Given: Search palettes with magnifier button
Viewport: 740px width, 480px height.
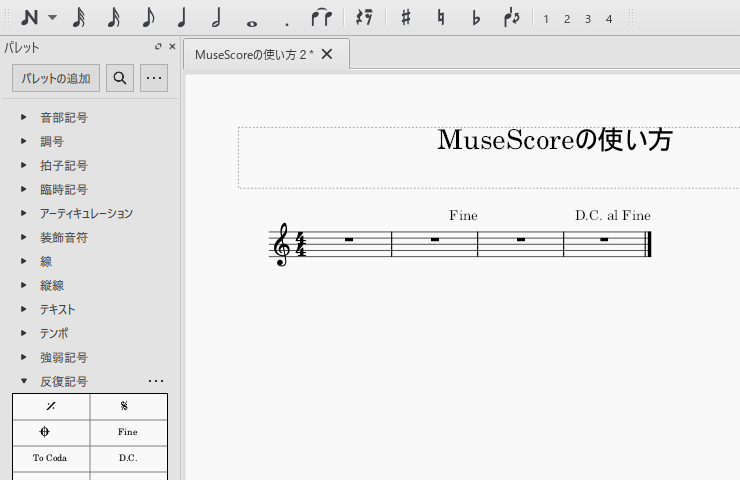Looking at the screenshot, I should (x=120, y=78).
